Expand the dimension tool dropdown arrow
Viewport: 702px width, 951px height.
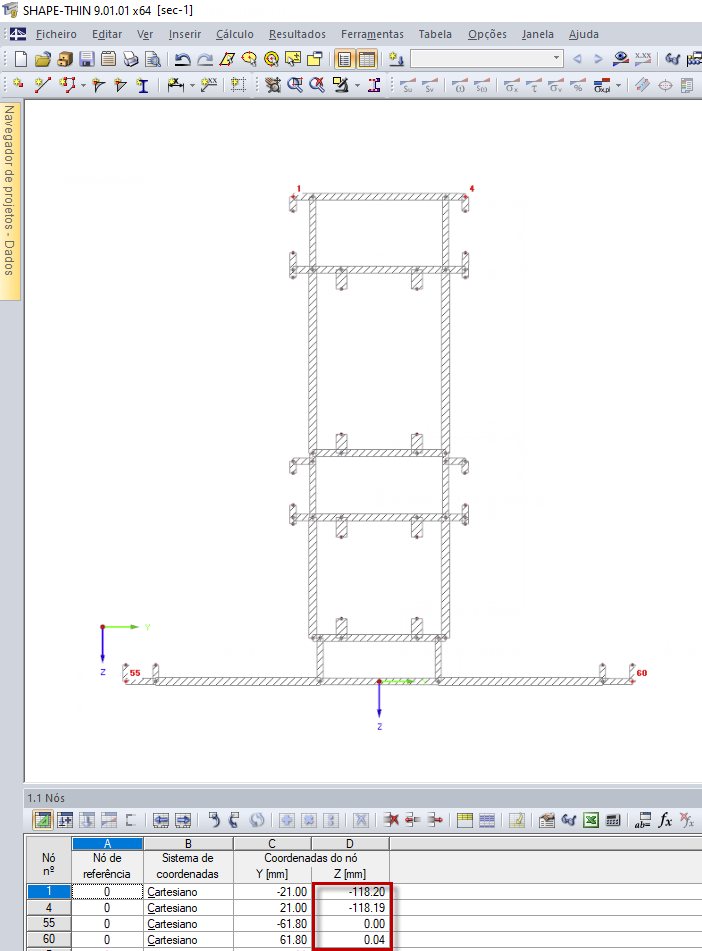pos(192,86)
